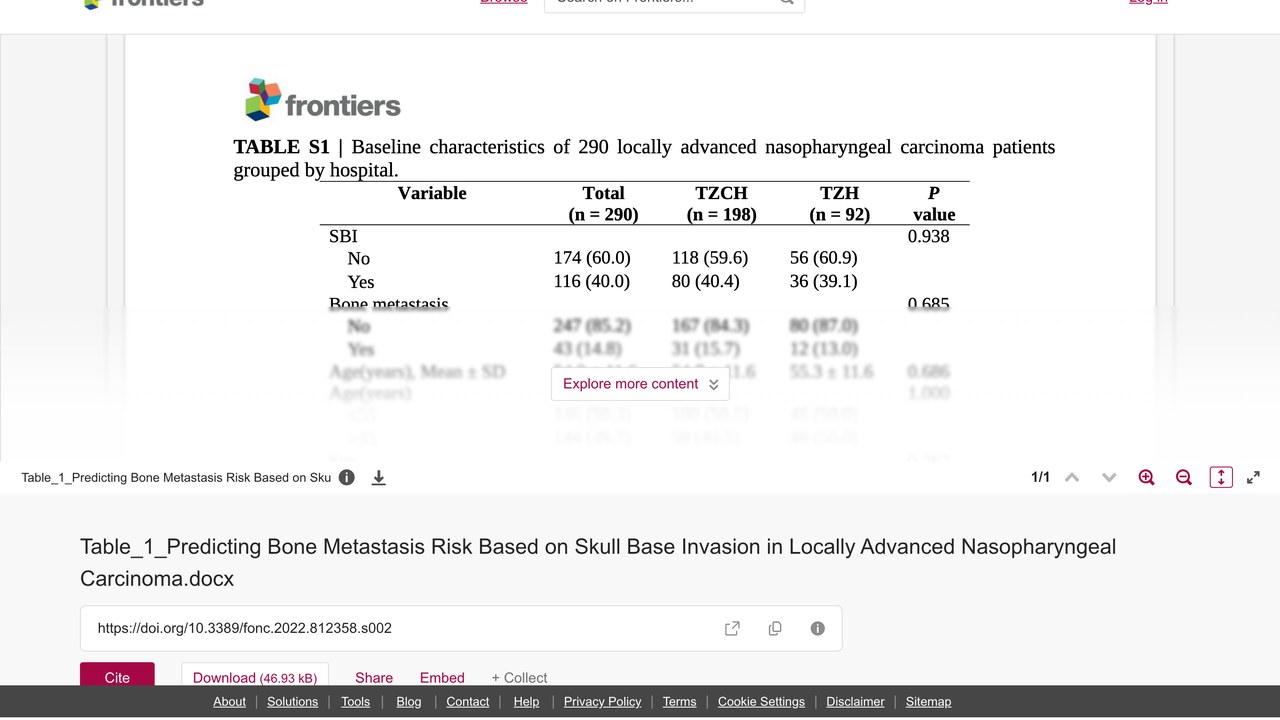This screenshot has width=1280, height=720.
Task: Open the Share option
Action: coord(374,678)
